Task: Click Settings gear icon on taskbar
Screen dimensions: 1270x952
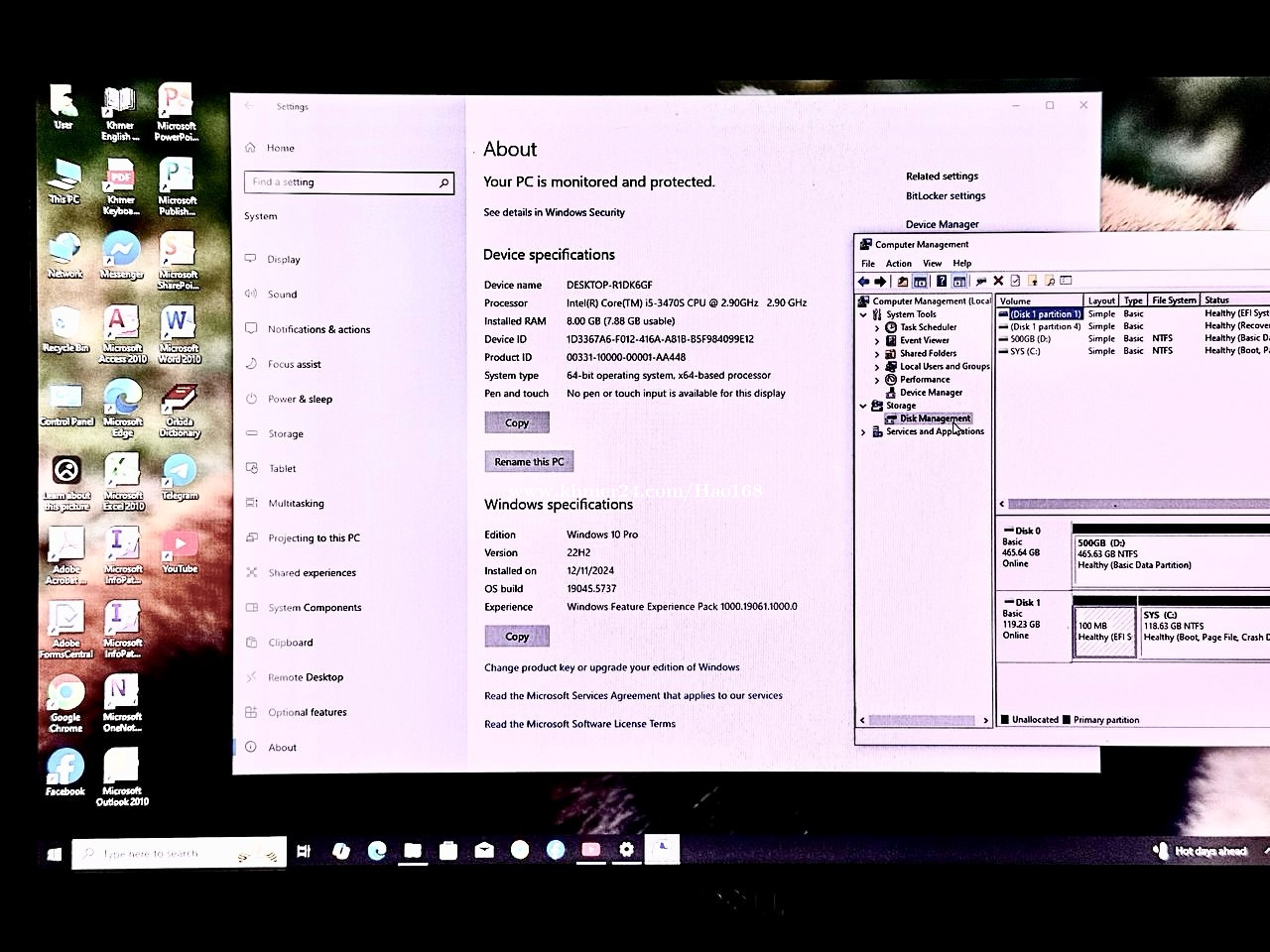Action: tap(626, 850)
